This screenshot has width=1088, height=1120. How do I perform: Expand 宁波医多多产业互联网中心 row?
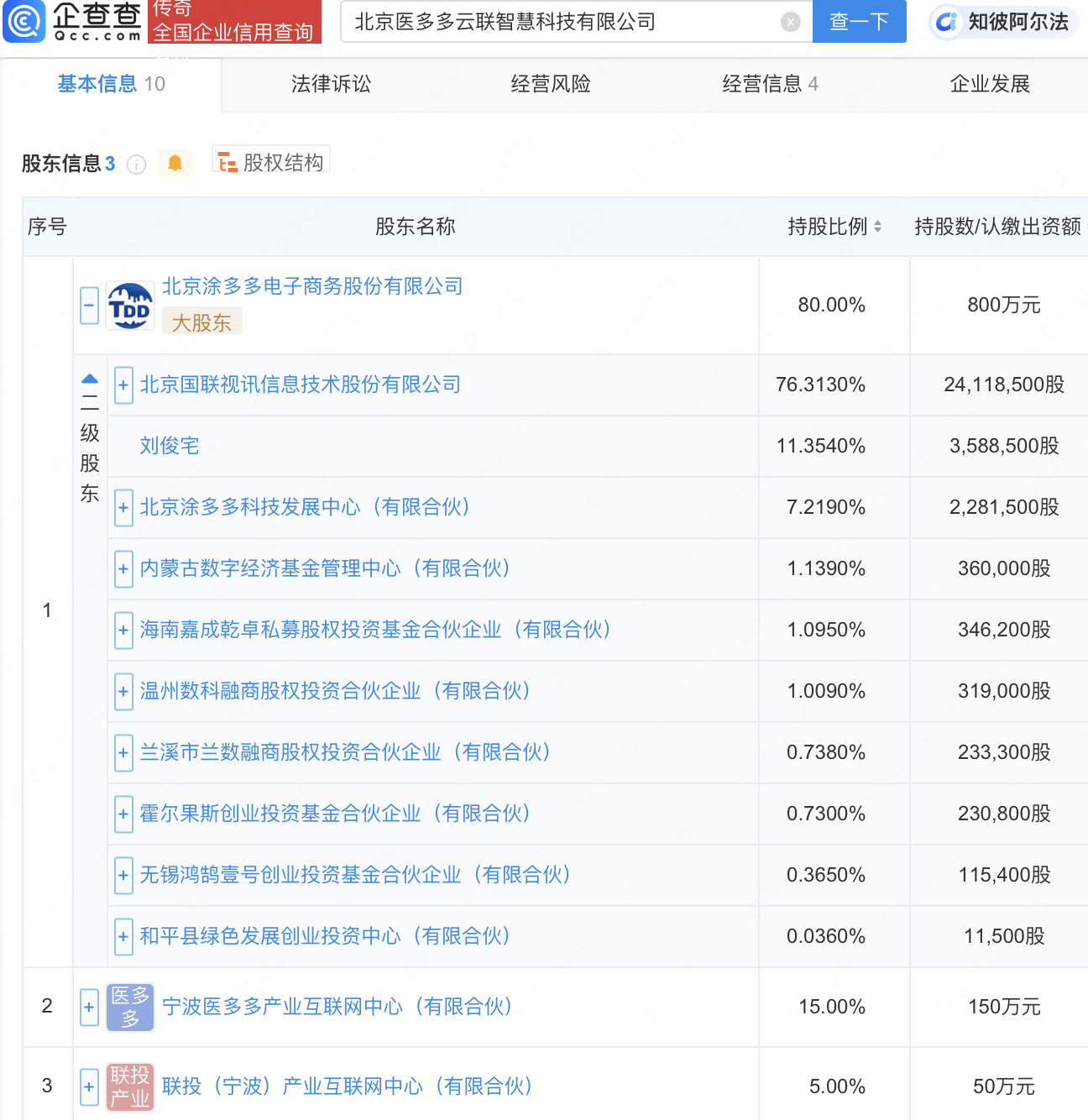click(x=90, y=1007)
